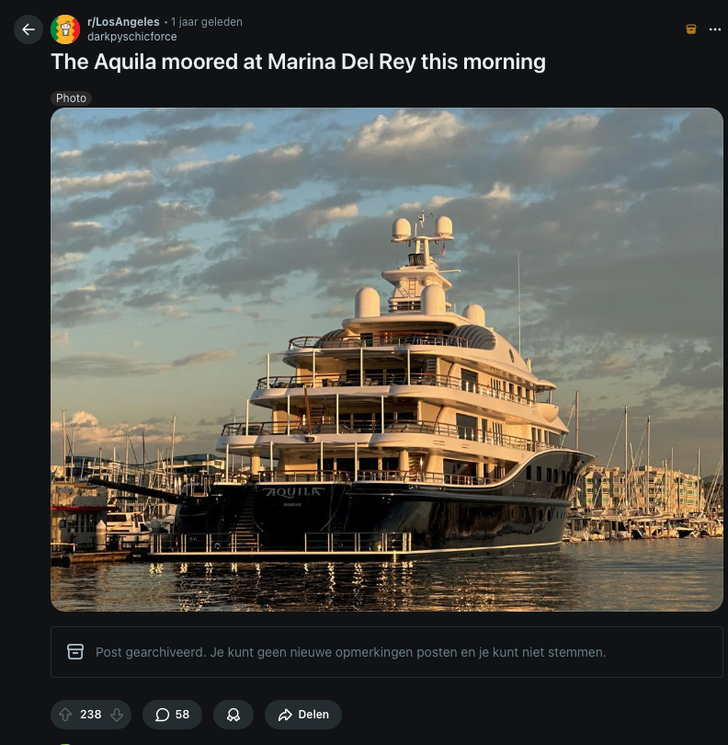
Task: Click the share arrow icon beside Delen
Action: point(285,714)
